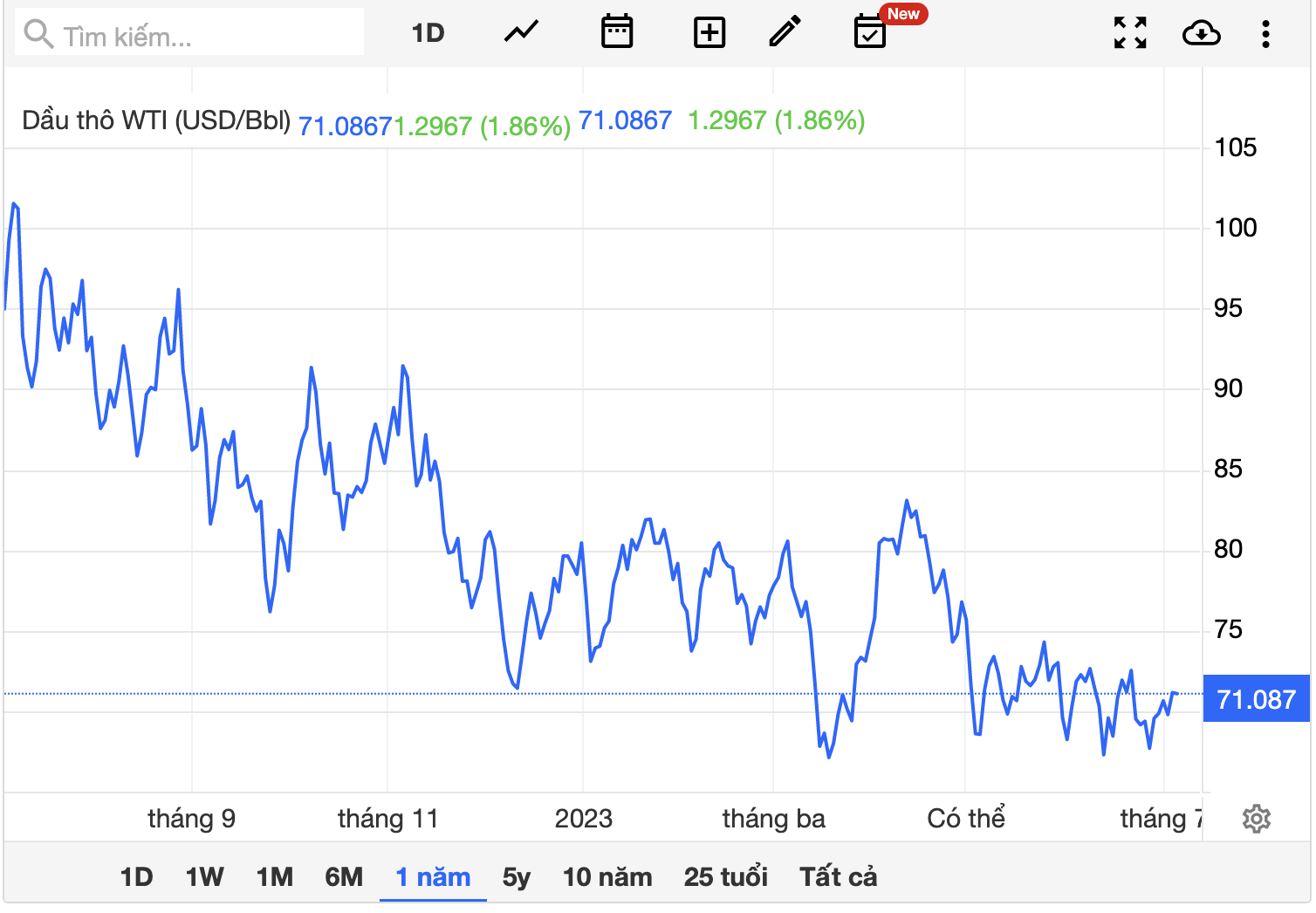Click the 105 price axis label
Image resolution: width=1316 pixels, height=913 pixels.
pyautogui.click(x=1236, y=148)
